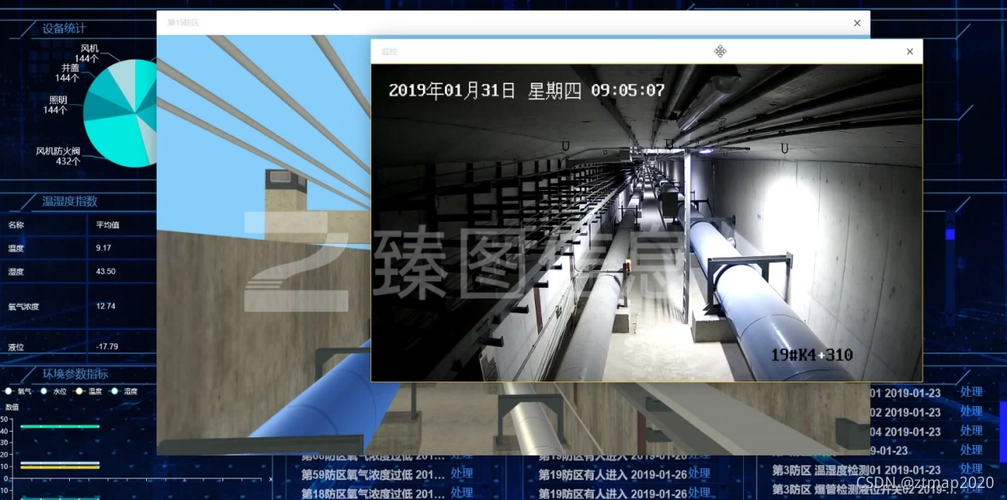Click the 名称 column header
This screenshot has width=1007, height=500.
point(15,225)
